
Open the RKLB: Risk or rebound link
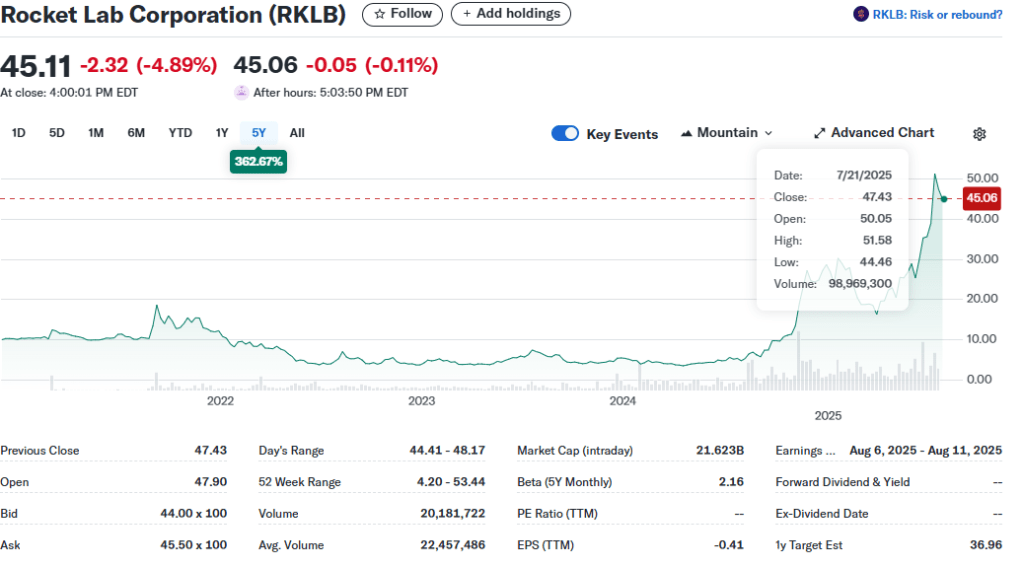(x=937, y=14)
